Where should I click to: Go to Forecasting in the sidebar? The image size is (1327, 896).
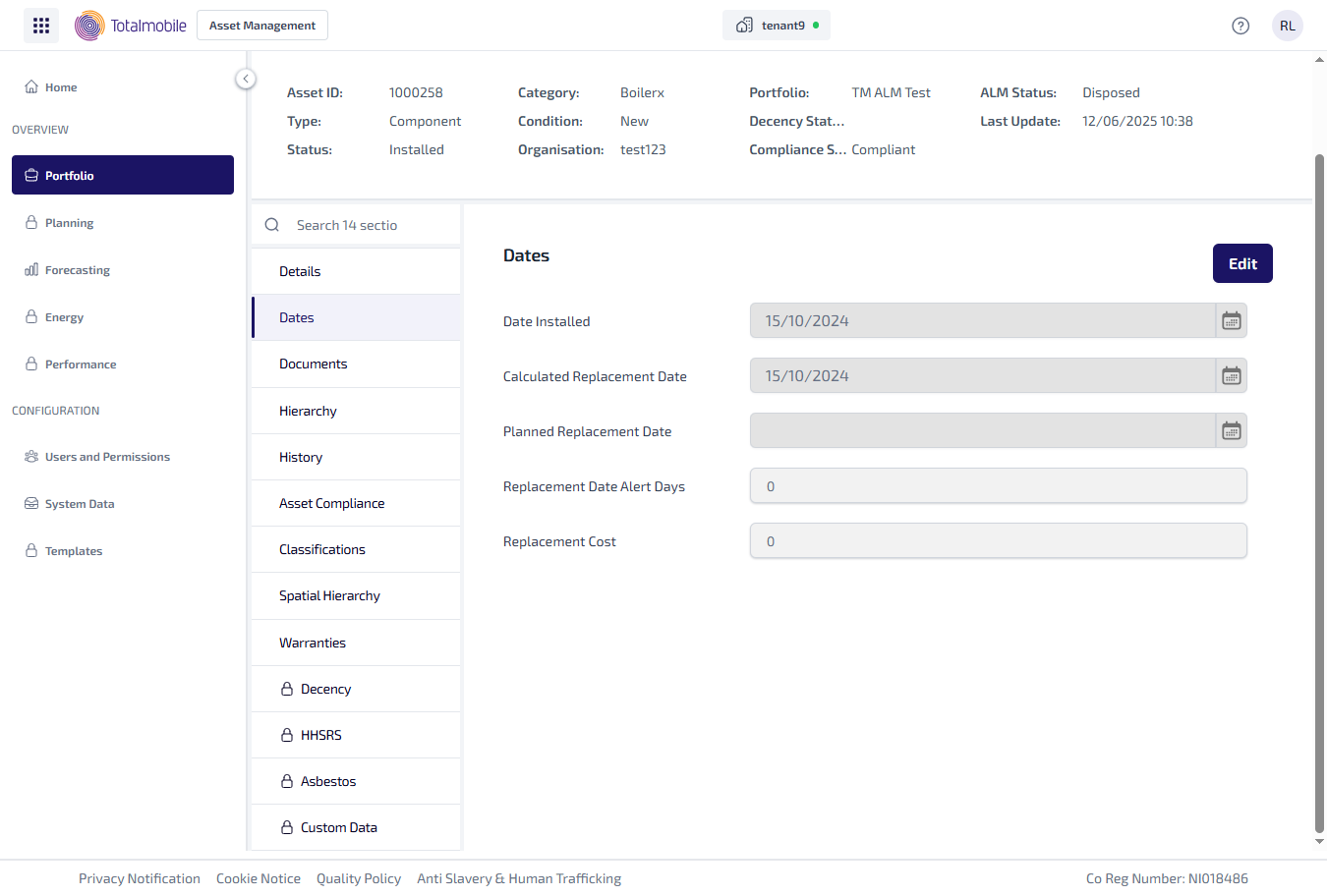(x=77, y=270)
